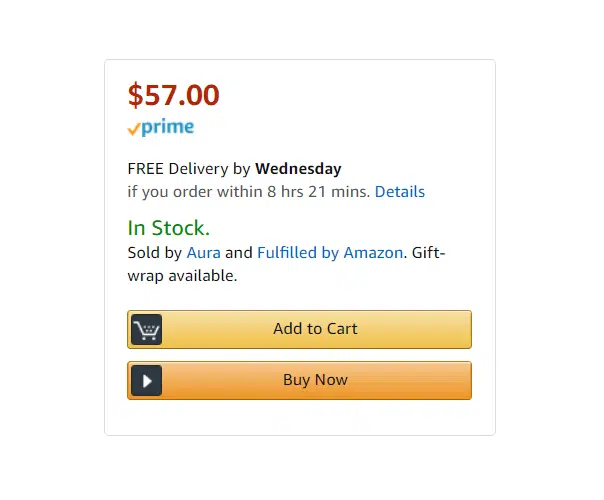Click the Sold by label
This screenshot has width=604, height=500.
(x=154, y=253)
